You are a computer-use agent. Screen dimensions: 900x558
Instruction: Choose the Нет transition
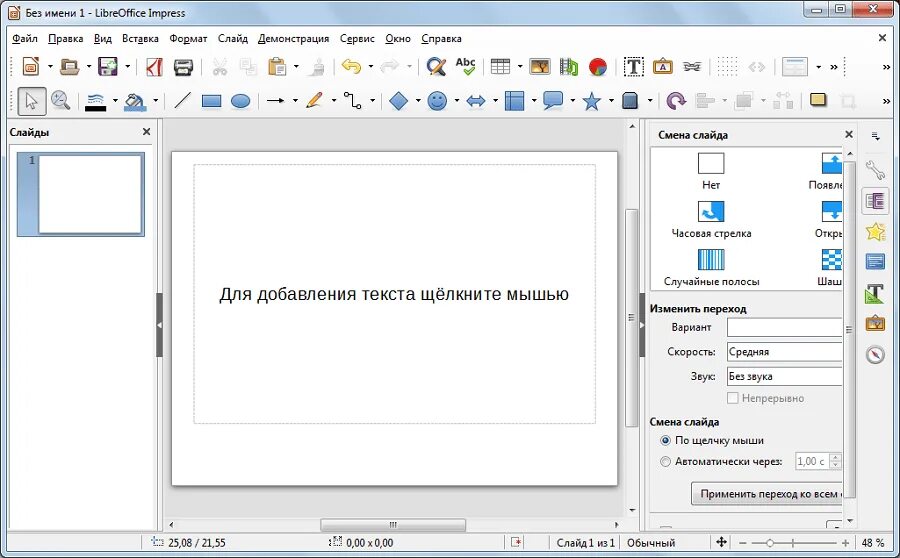click(711, 171)
